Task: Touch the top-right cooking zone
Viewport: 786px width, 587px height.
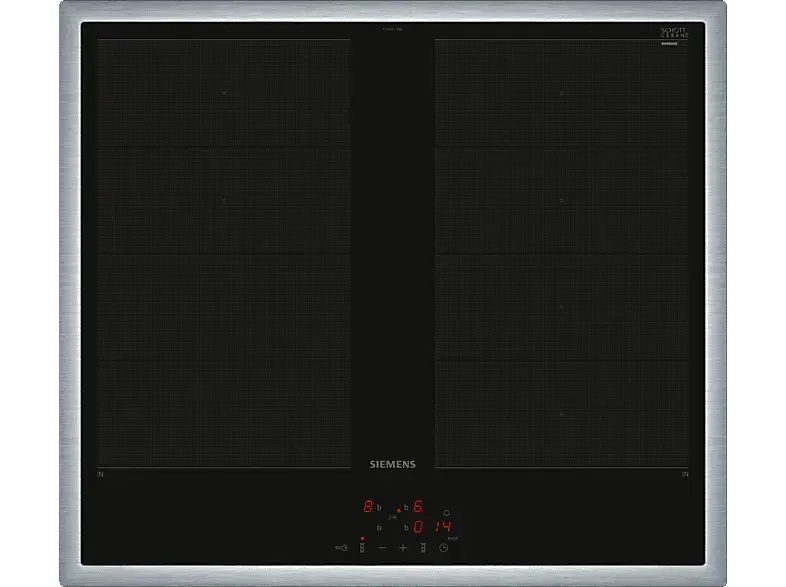Action: pyautogui.click(x=562, y=93)
